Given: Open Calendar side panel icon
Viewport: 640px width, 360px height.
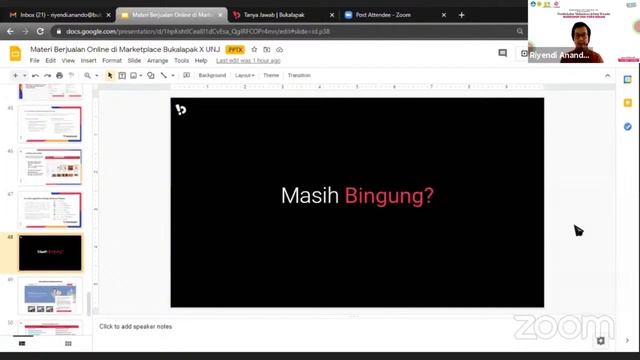Looking at the screenshot, I should [628, 80].
